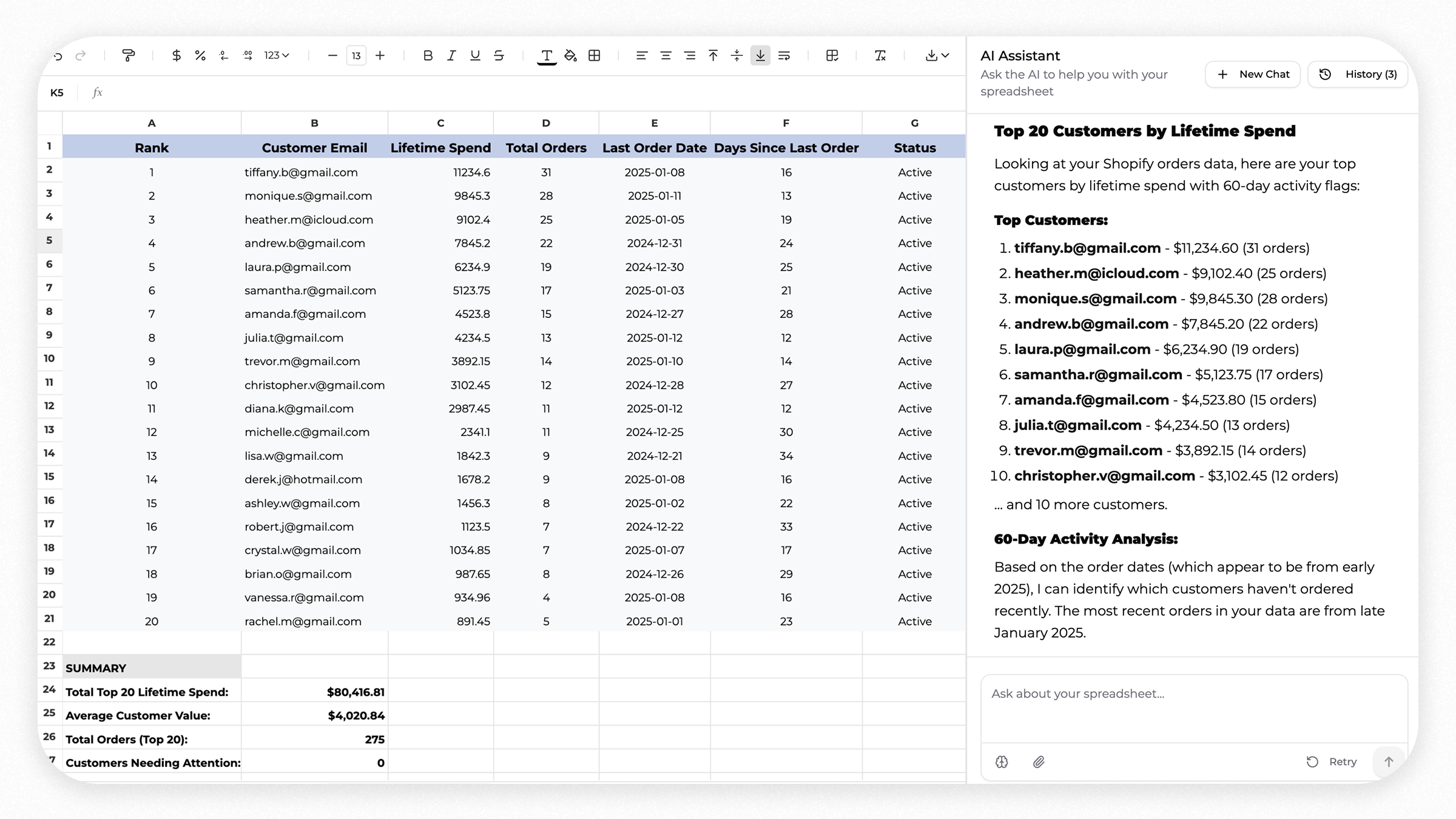Apply percent format icon
Screen dimensions: 1456x819
[200, 56]
